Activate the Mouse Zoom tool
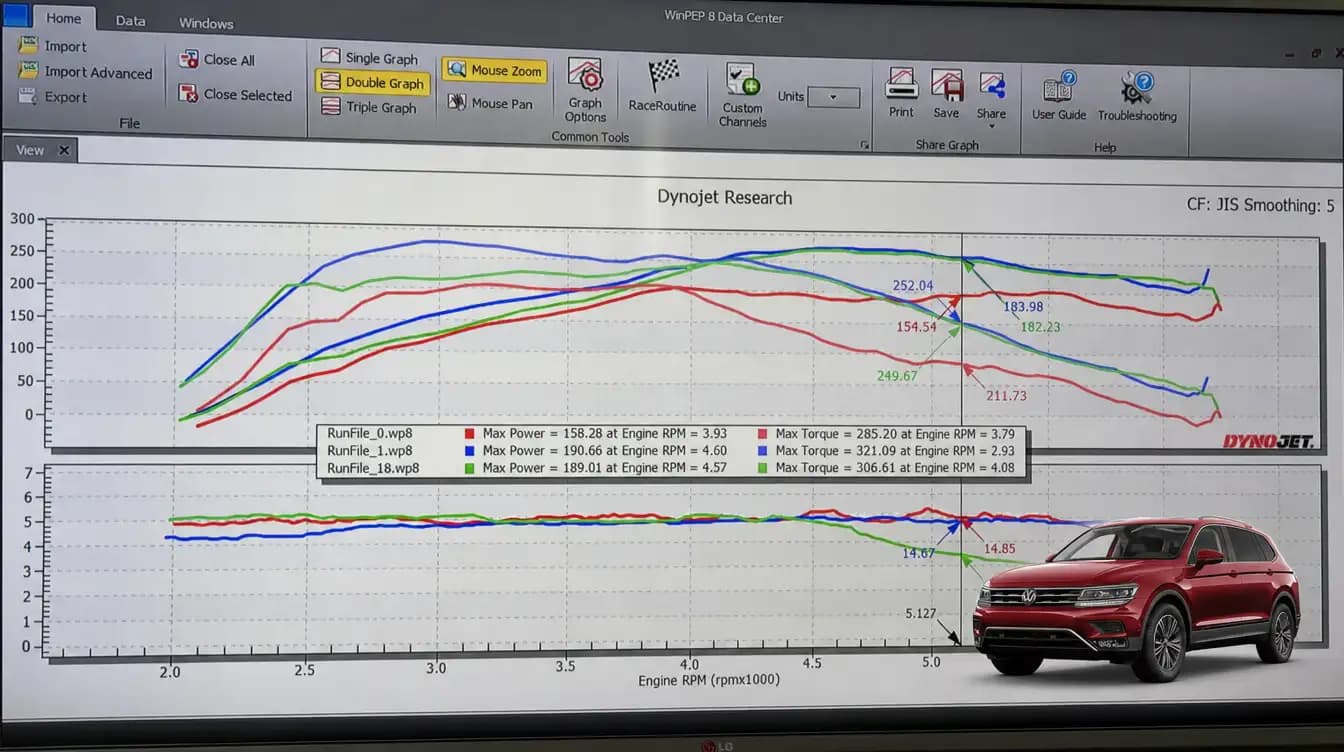The height and width of the screenshot is (752, 1344). tap(494, 70)
